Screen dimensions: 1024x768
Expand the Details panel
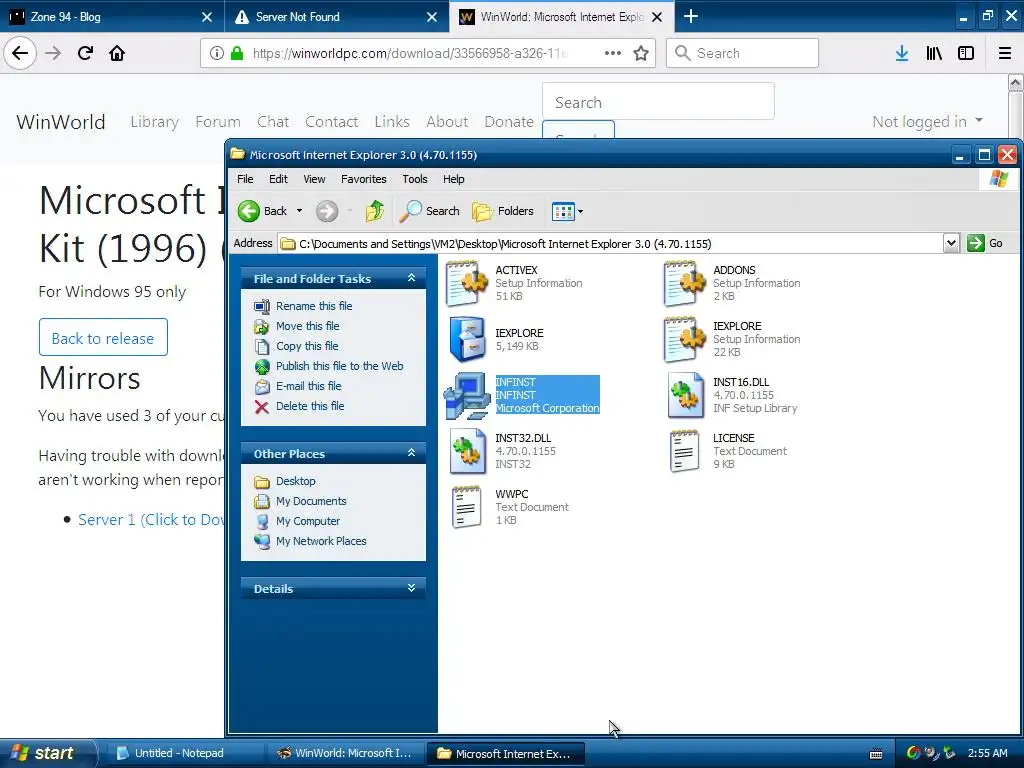coord(411,588)
